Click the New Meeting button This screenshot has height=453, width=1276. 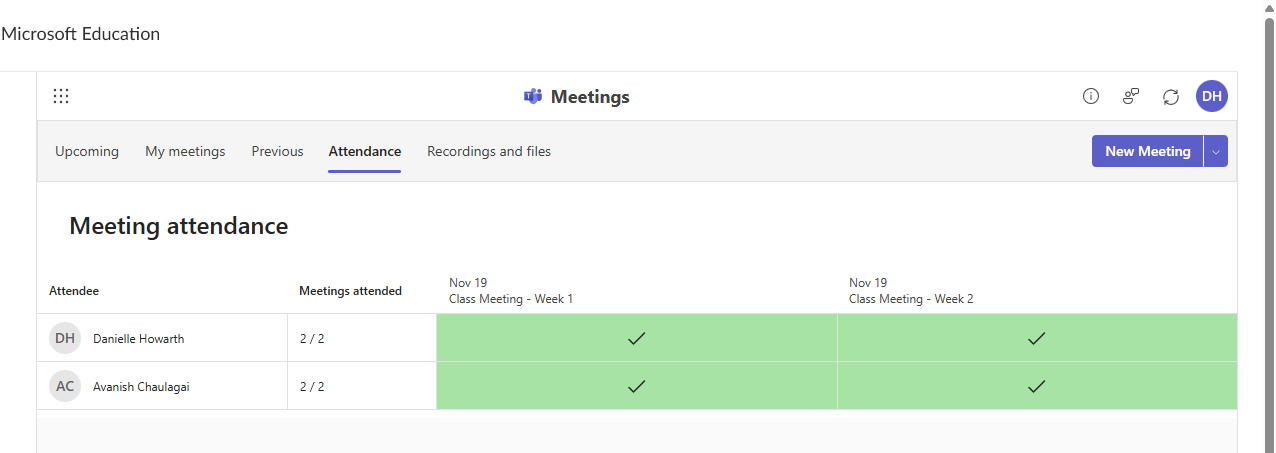[x=1147, y=151]
